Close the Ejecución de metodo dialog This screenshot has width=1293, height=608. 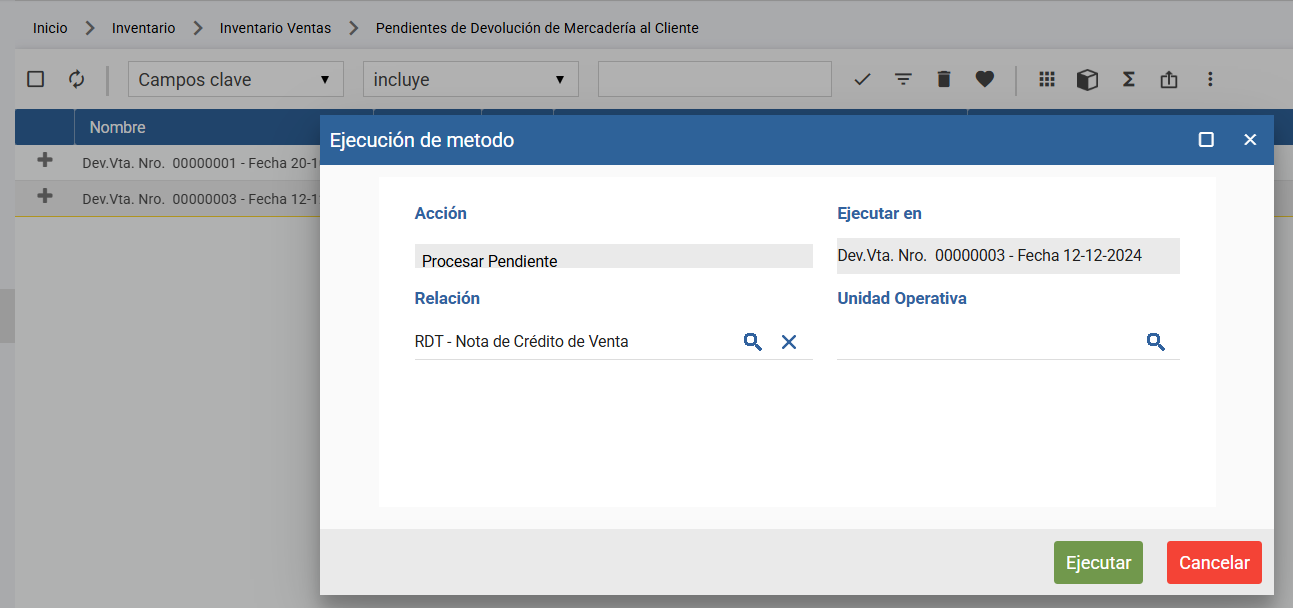pos(1250,140)
